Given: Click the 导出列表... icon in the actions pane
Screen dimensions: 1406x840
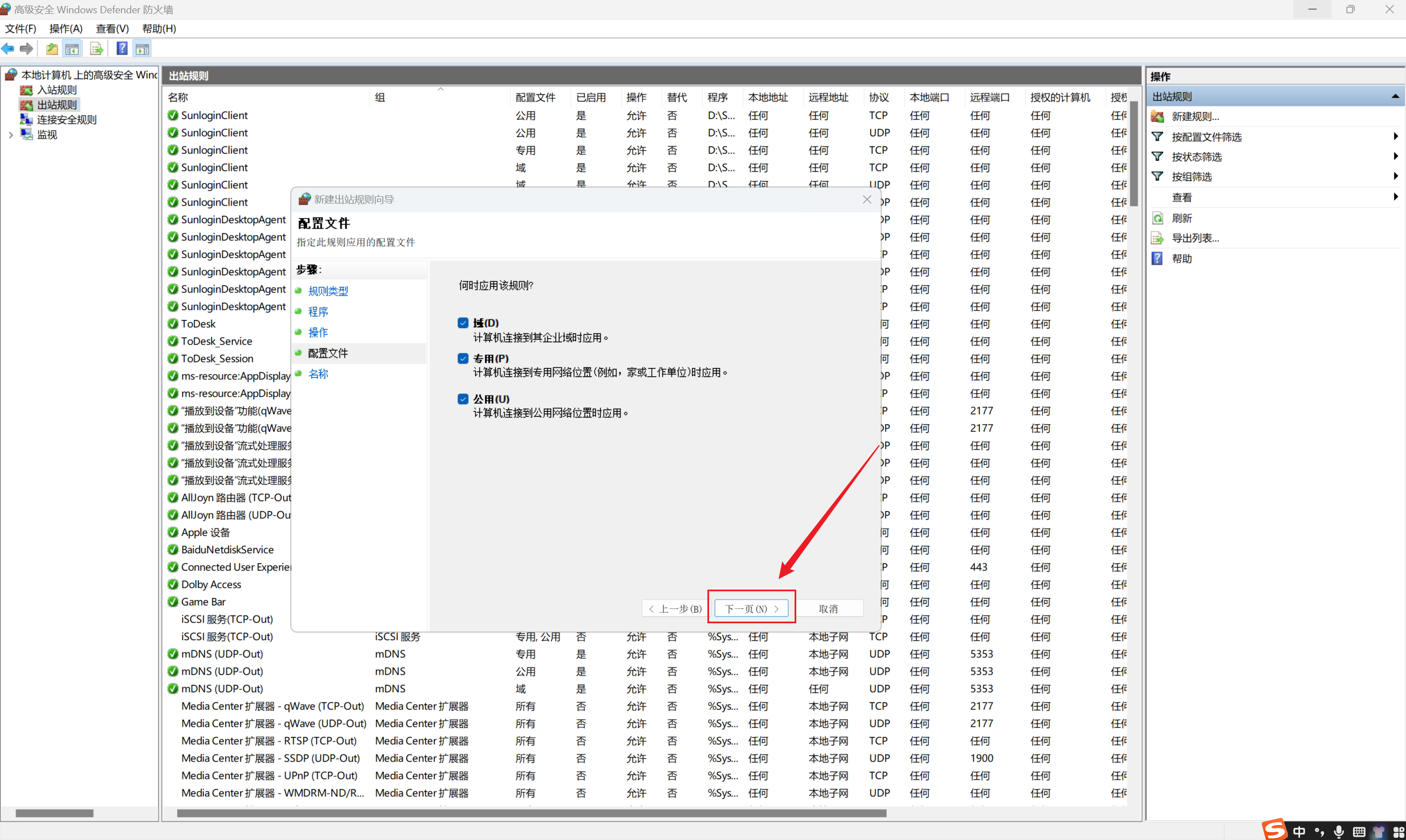Looking at the screenshot, I should pyautogui.click(x=1158, y=238).
